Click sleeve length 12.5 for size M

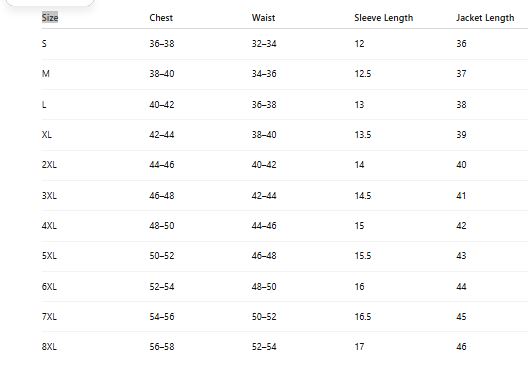363,74
